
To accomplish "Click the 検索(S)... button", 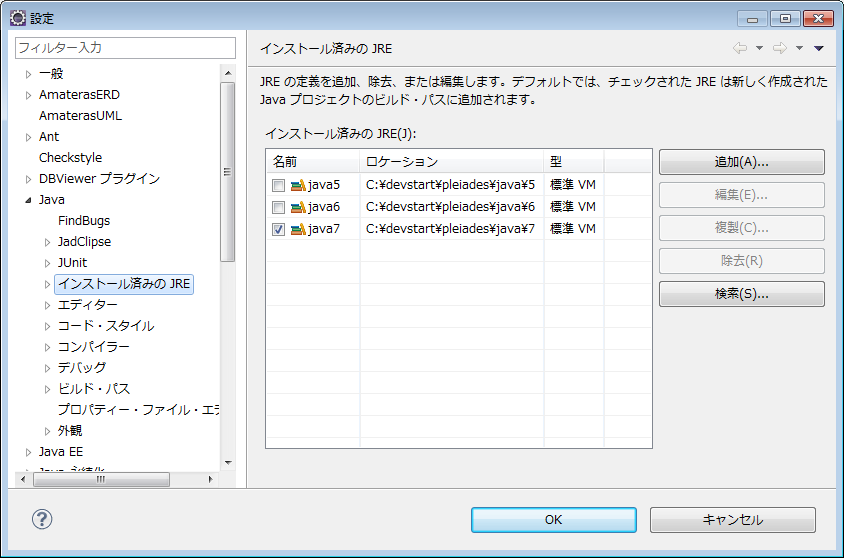I will [742, 294].
